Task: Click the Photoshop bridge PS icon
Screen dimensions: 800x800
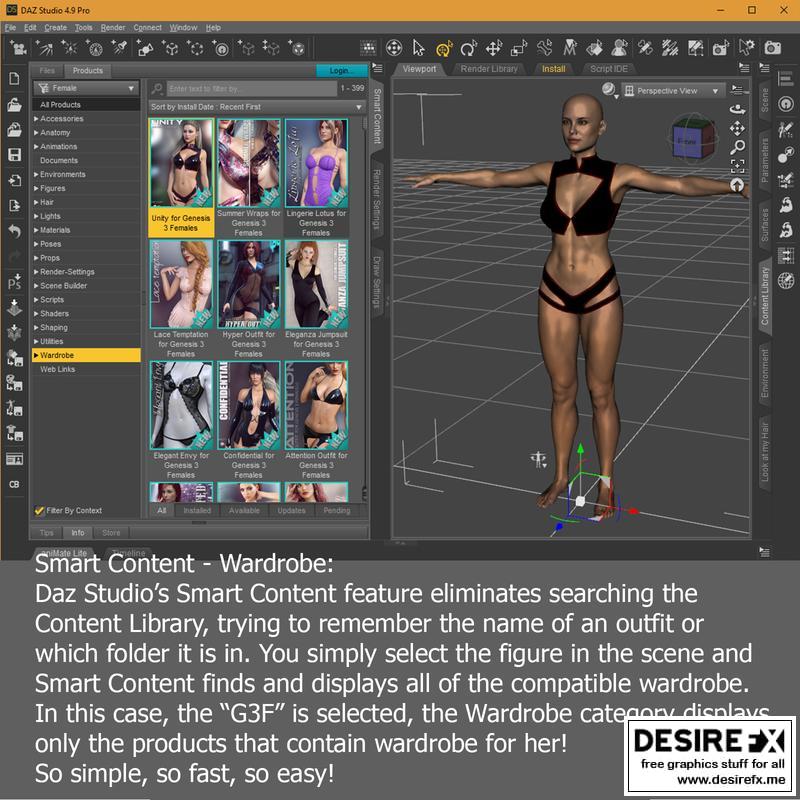Action: 14,281
